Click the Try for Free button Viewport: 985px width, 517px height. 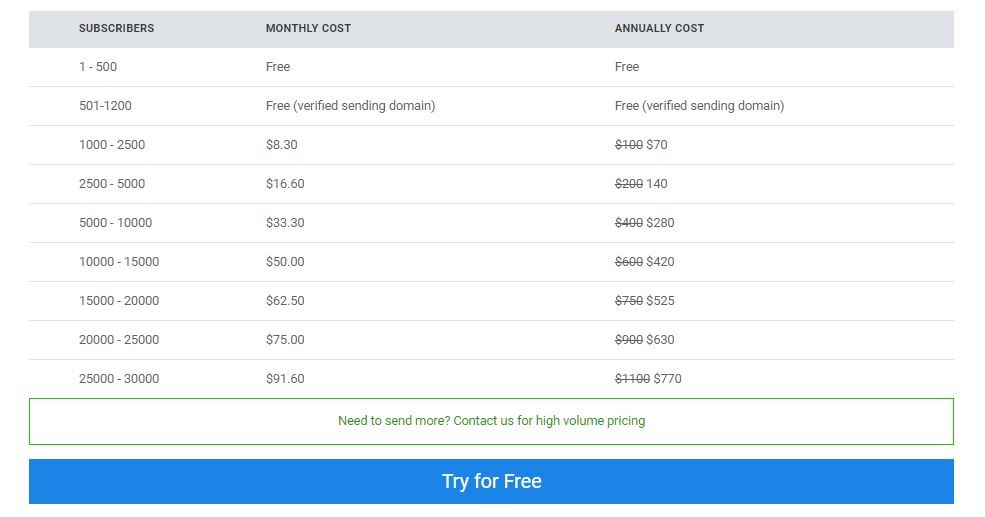(x=491, y=481)
